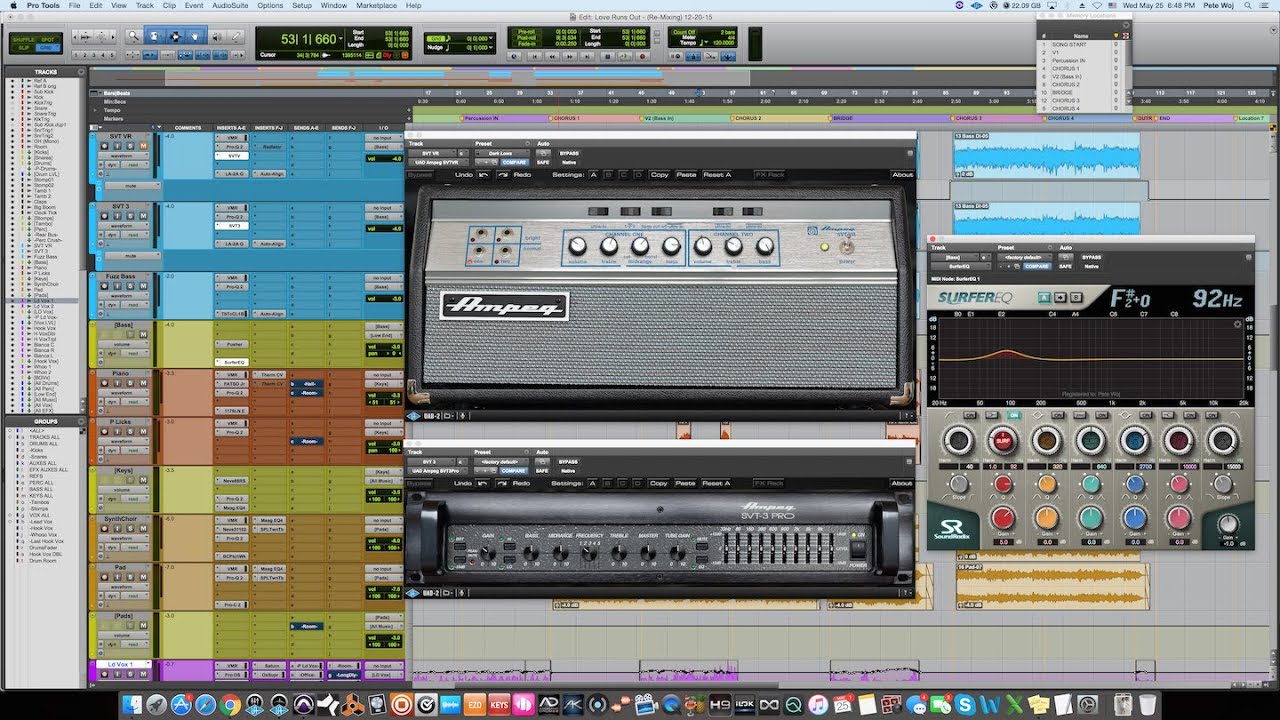Open Finder from the Dock
Viewport: 1280px width, 720px height.
pos(133,705)
